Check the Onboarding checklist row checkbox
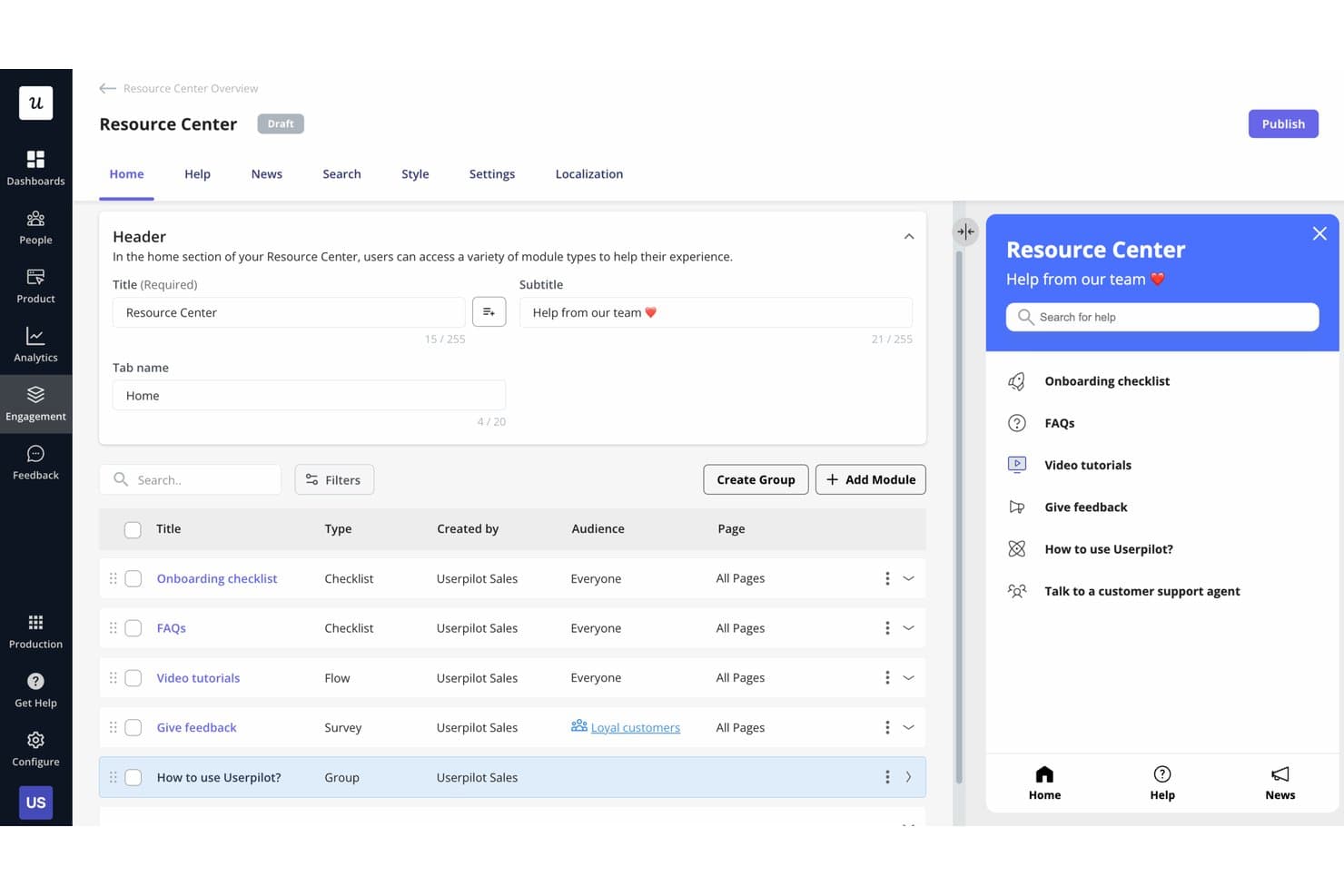 coord(133,578)
